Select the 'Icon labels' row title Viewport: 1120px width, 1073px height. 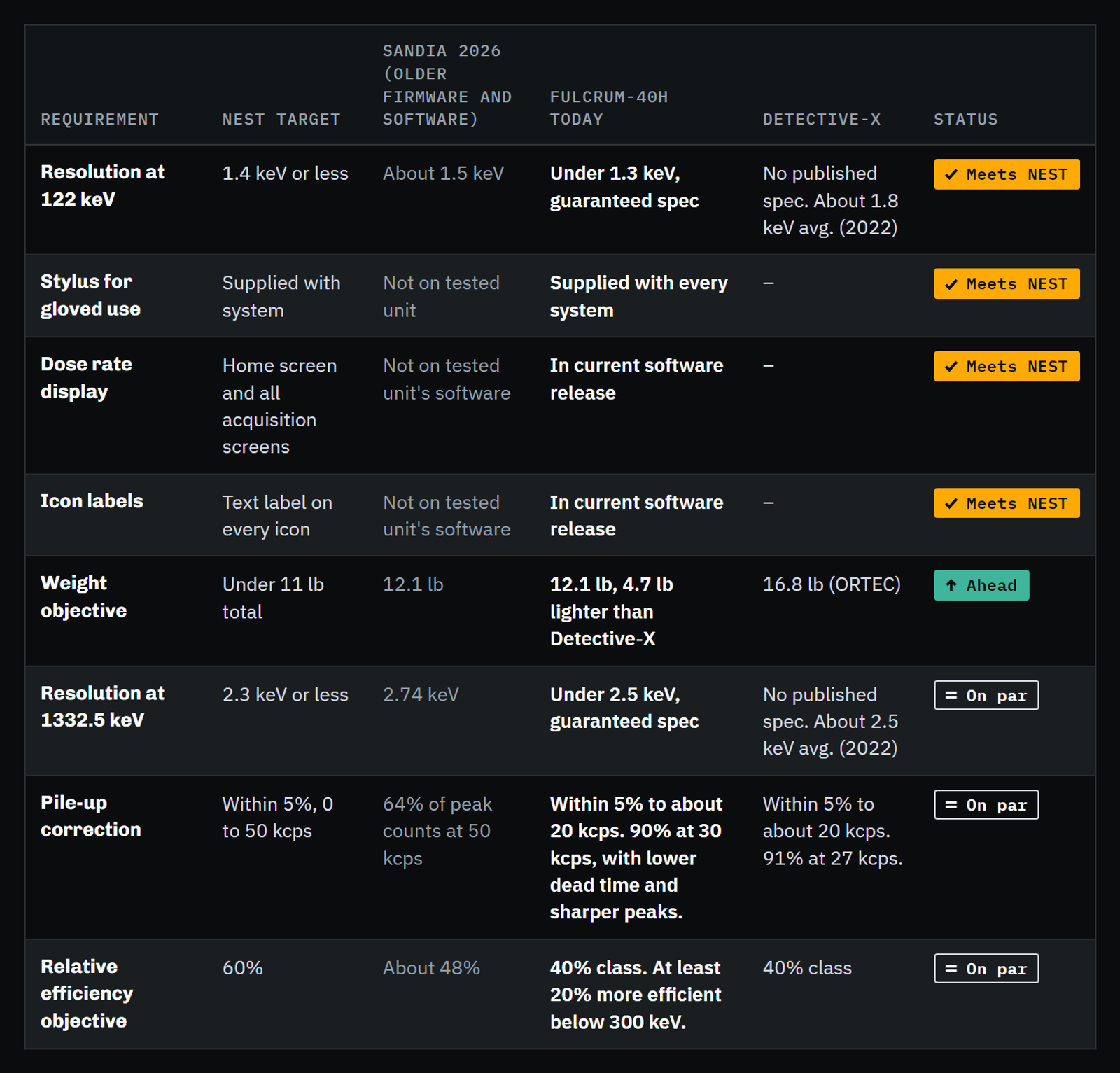coord(92,501)
